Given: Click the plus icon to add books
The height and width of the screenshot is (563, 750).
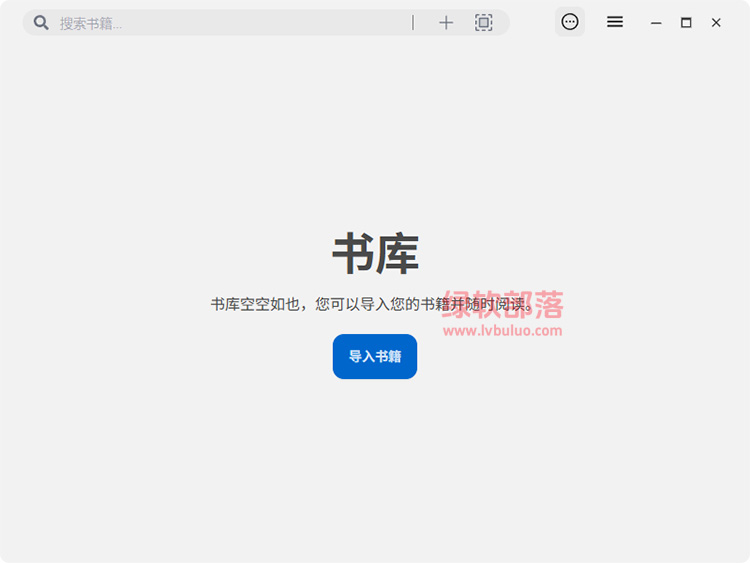Looking at the screenshot, I should tap(446, 22).
